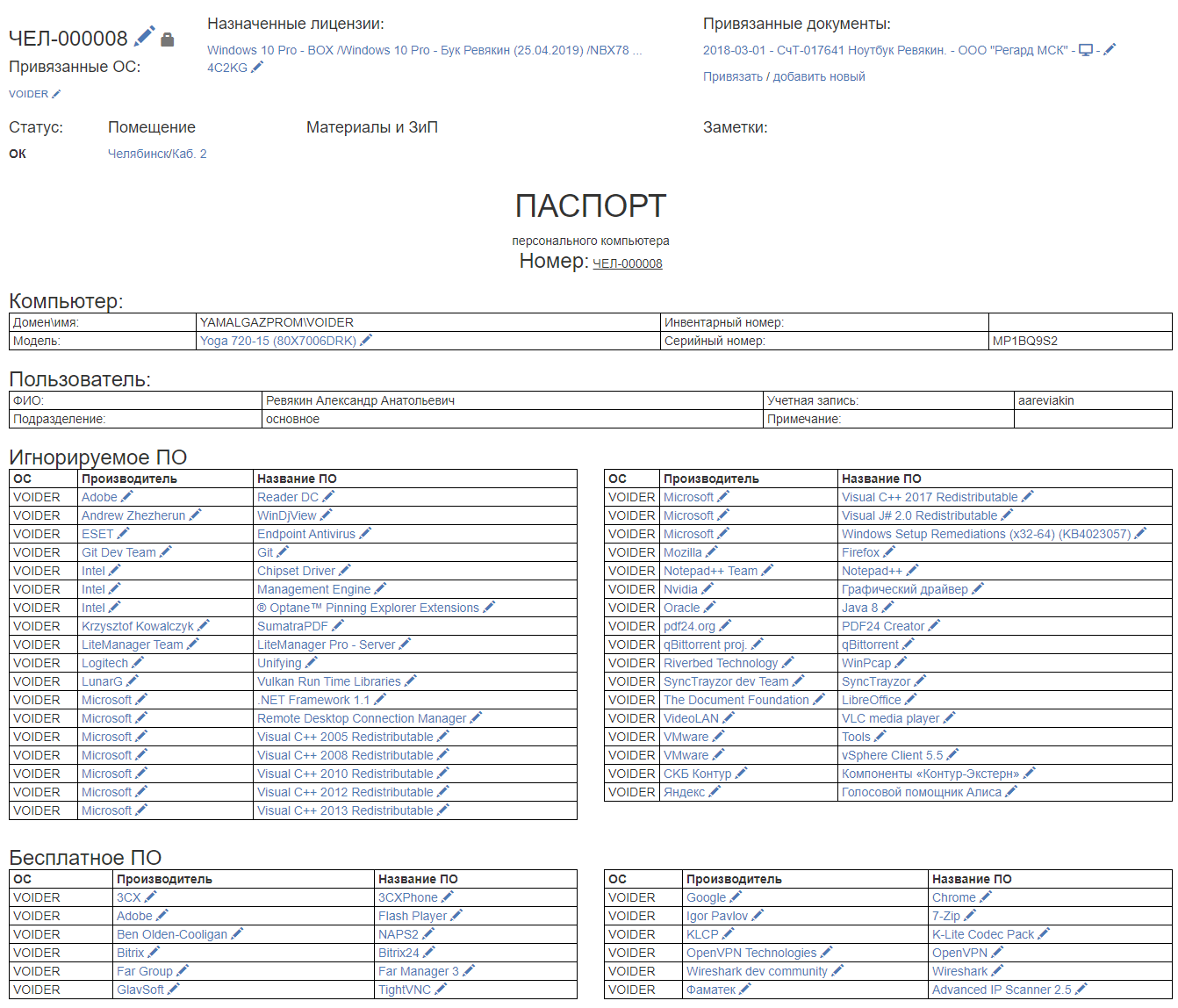Click the pencil after Firefox
Image resolution: width=1178 pixels, height=1008 pixels.
(x=889, y=552)
